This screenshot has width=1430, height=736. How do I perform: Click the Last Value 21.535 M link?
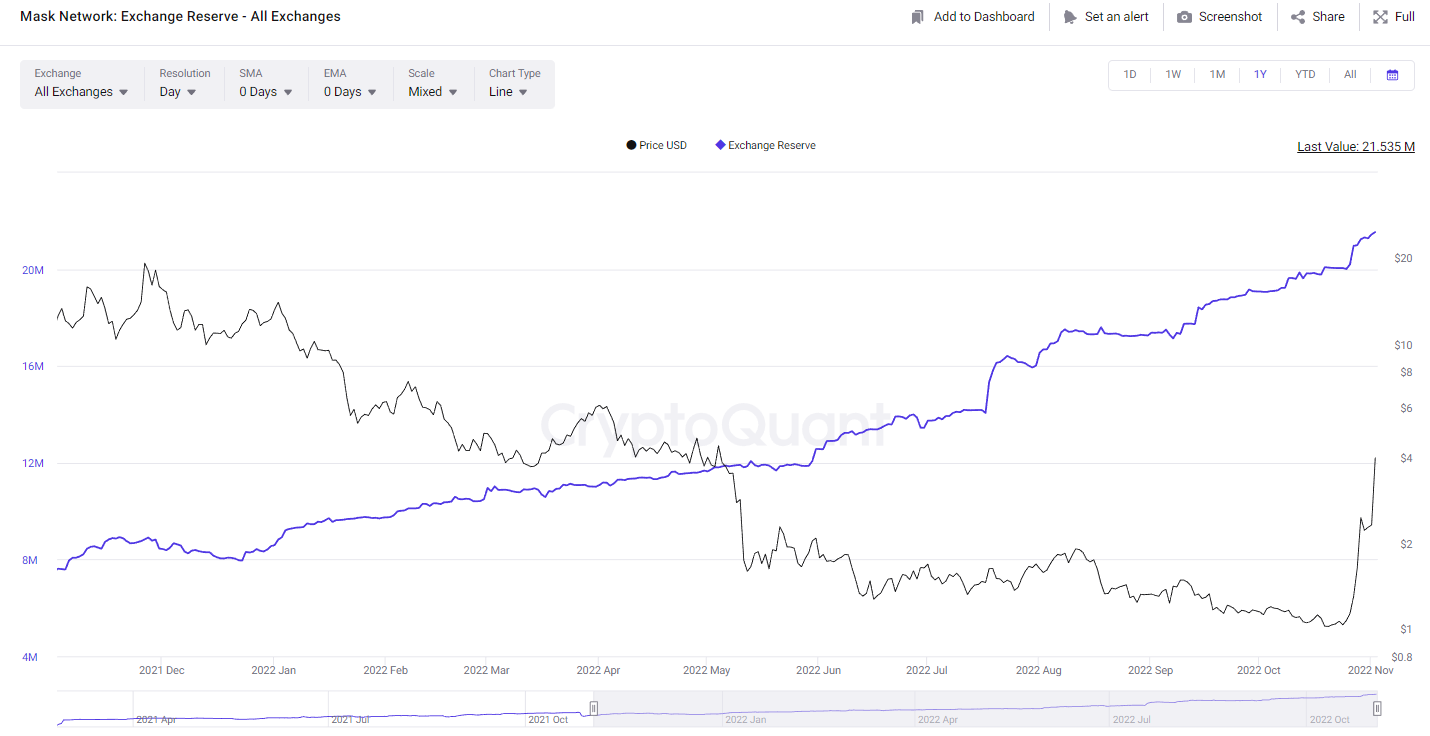(1355, 147)
